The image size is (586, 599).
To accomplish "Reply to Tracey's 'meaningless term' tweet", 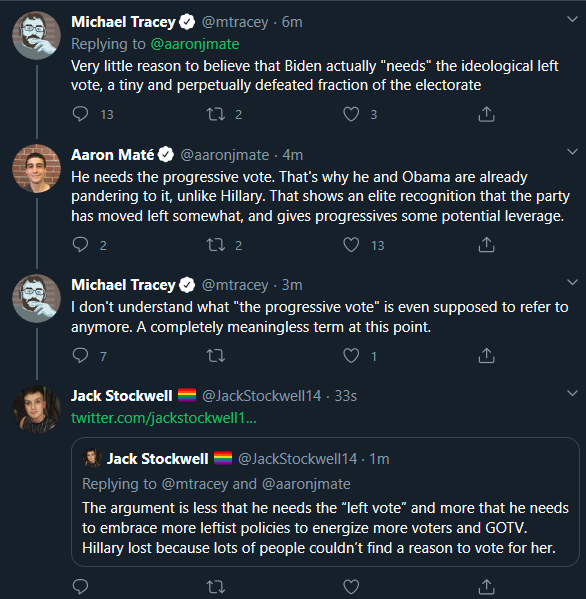I will pyautogui.click(x=80, y=356).
